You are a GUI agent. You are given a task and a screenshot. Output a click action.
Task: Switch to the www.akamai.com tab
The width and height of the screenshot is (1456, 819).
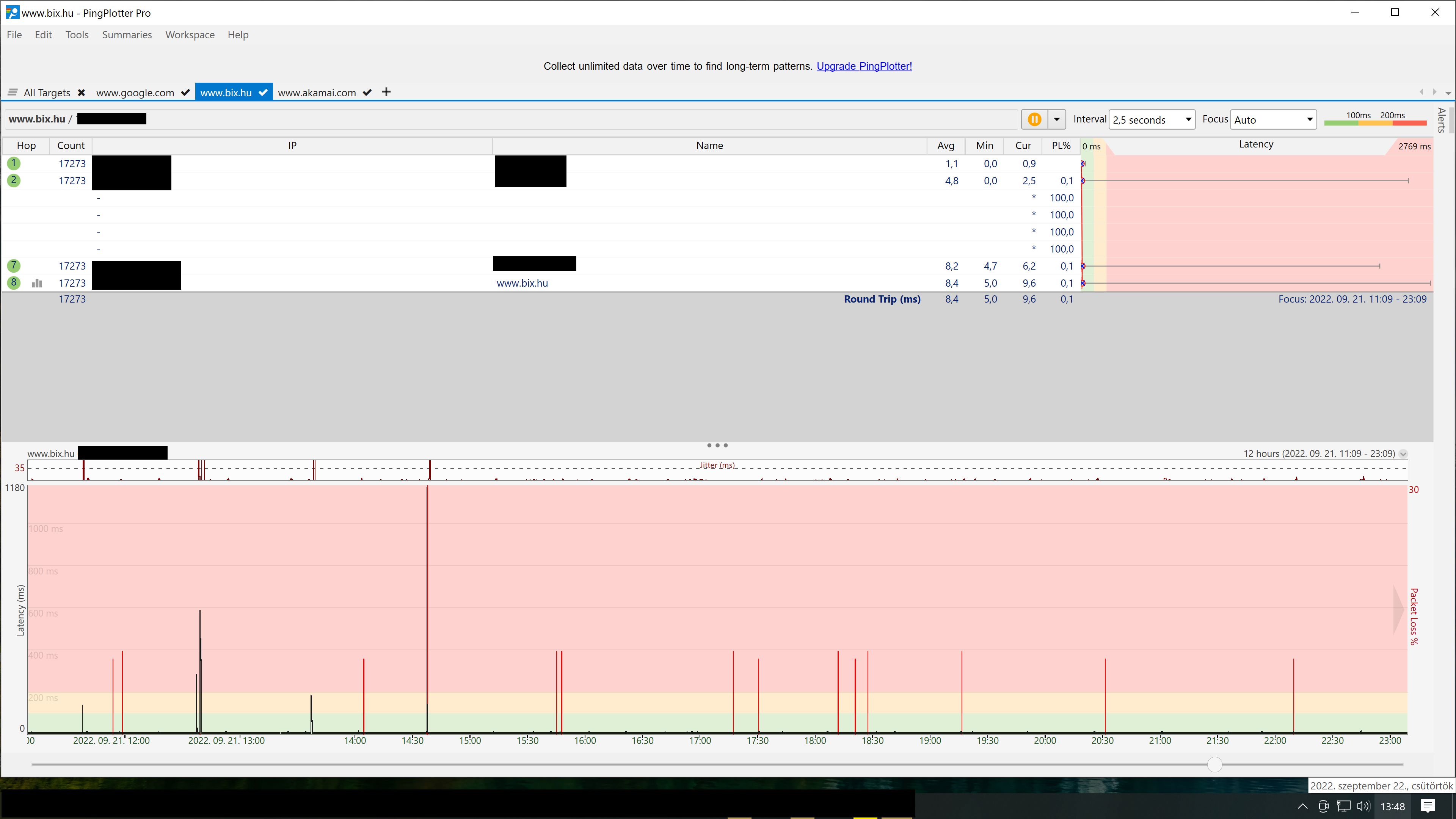coord(317,92)
